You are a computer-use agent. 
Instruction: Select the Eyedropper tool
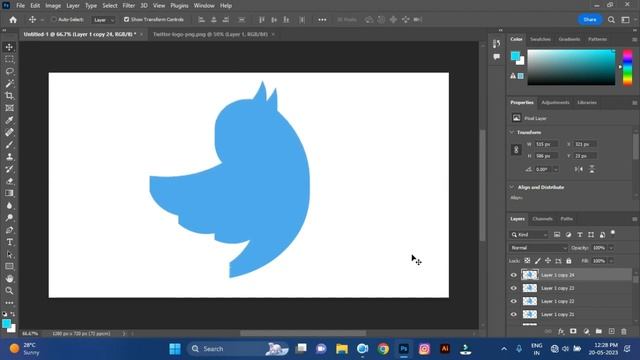pos(9,120)
